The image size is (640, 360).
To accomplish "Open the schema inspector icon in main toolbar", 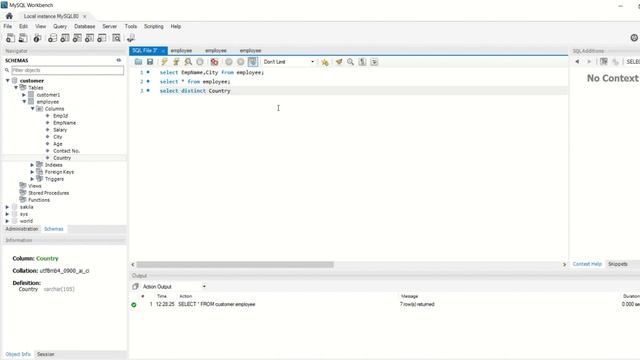I will point(37,38).
